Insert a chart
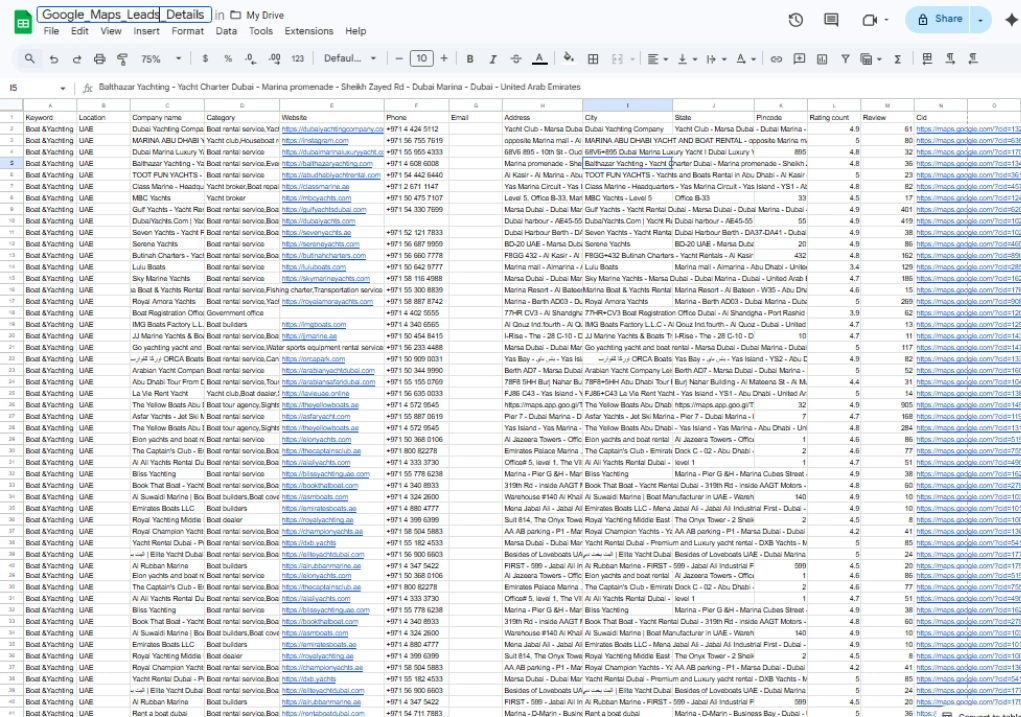The image size is (1021, 717). pyautogui.click(x=822, y=59)
